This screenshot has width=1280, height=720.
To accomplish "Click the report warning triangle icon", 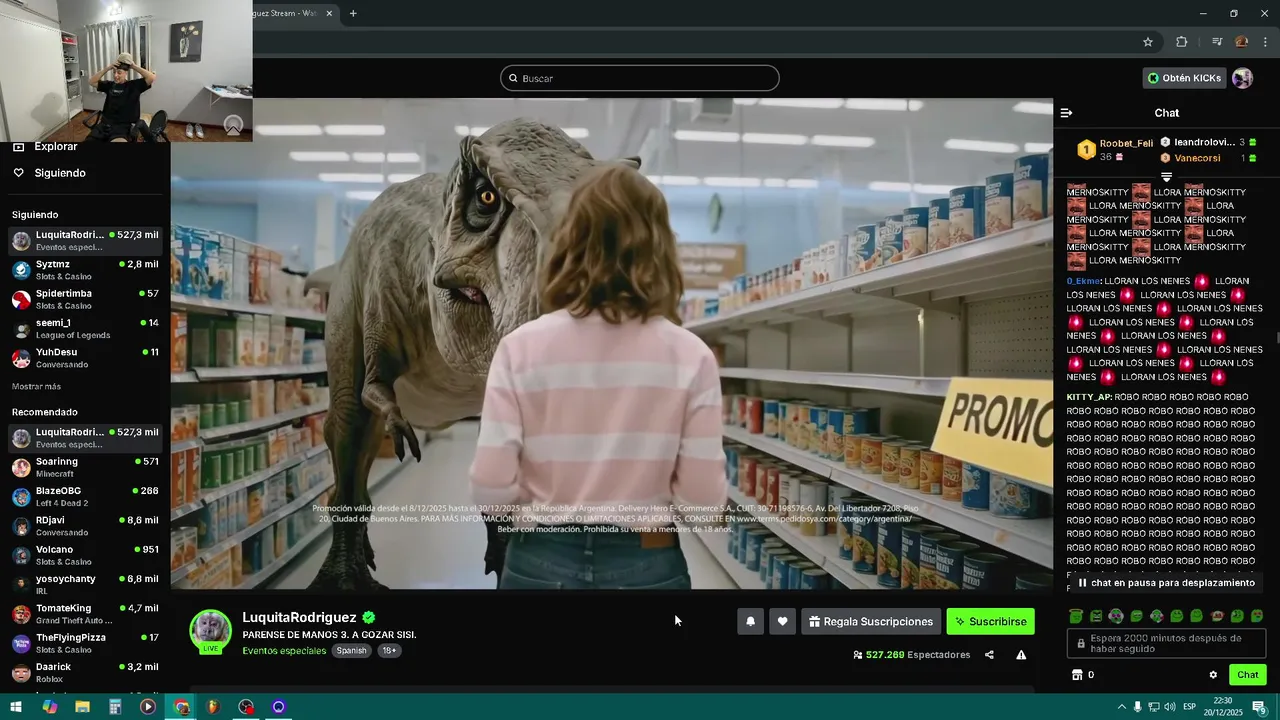I will 1021,655.
